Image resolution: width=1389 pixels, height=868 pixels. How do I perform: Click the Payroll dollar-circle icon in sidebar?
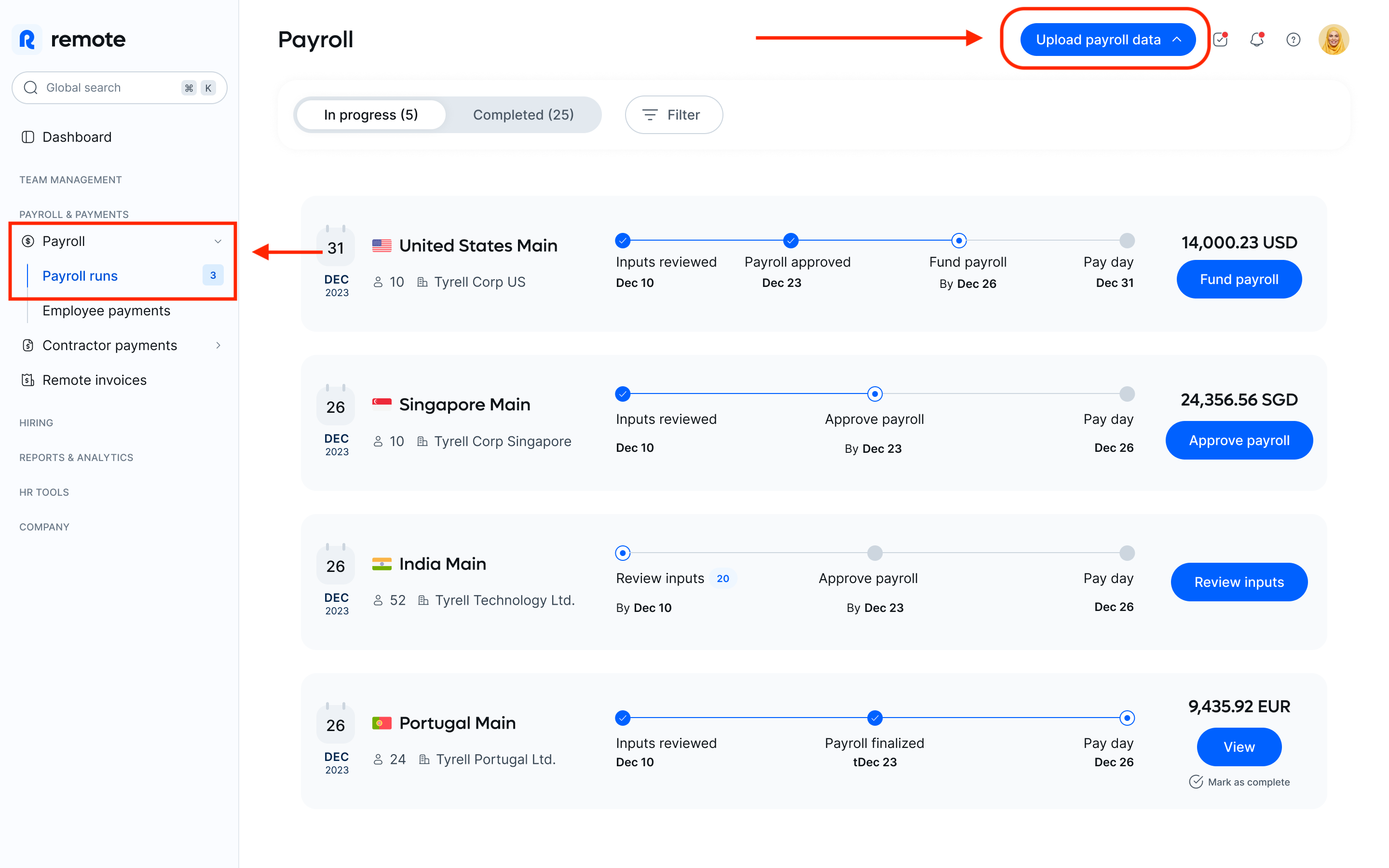[x=27, y=241]
